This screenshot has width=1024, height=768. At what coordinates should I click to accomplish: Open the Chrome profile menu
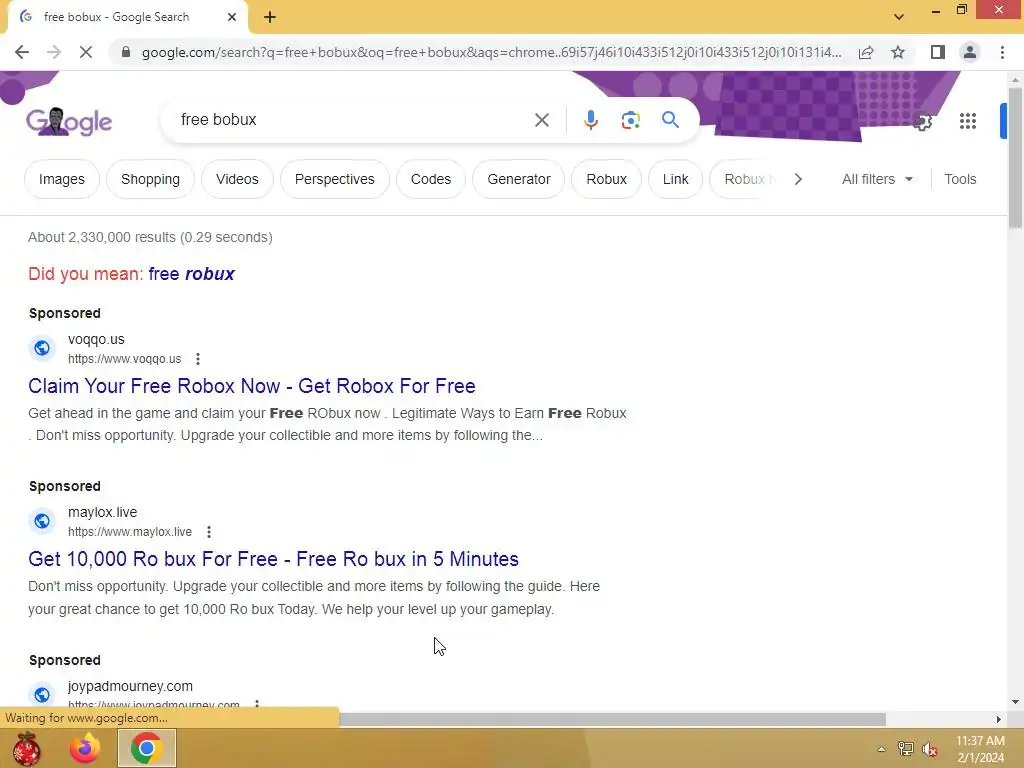970,52
